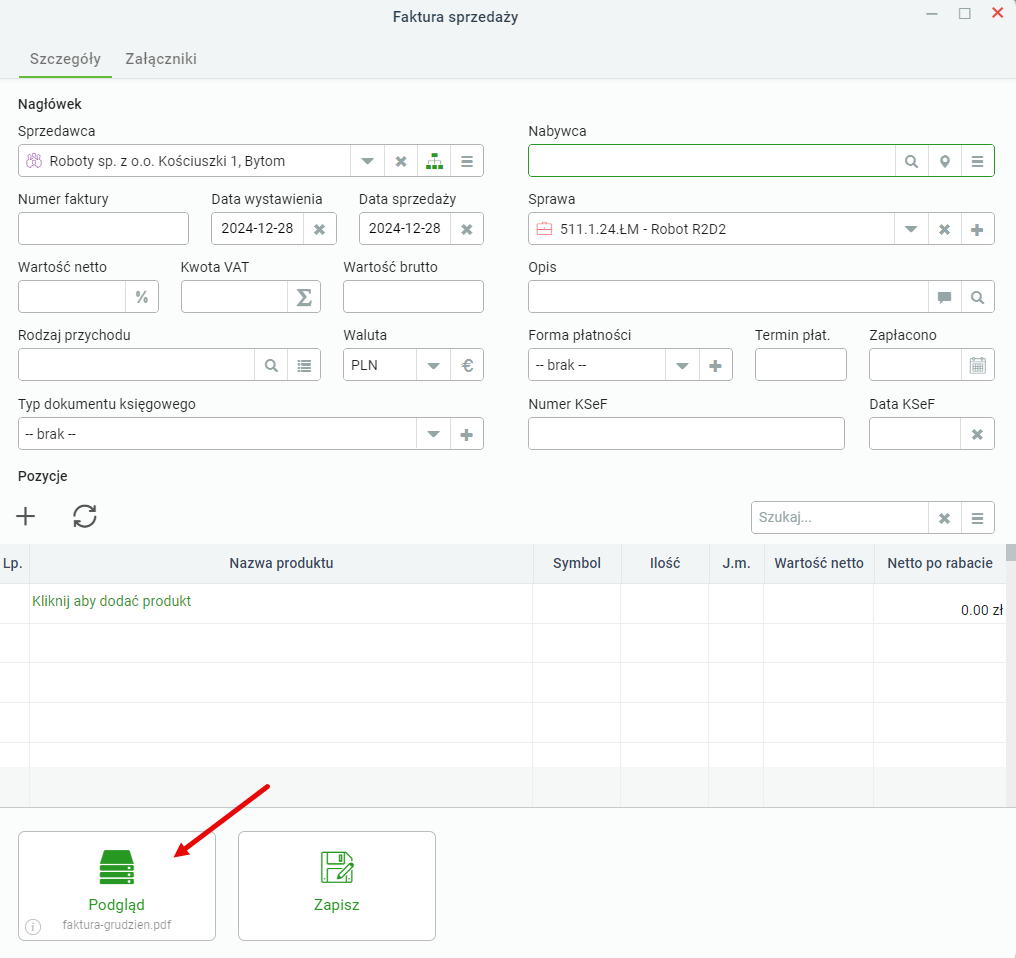1016x958 pixels.
Task: Switch to the Szczegóły tab
Action: tap(65, 59)
